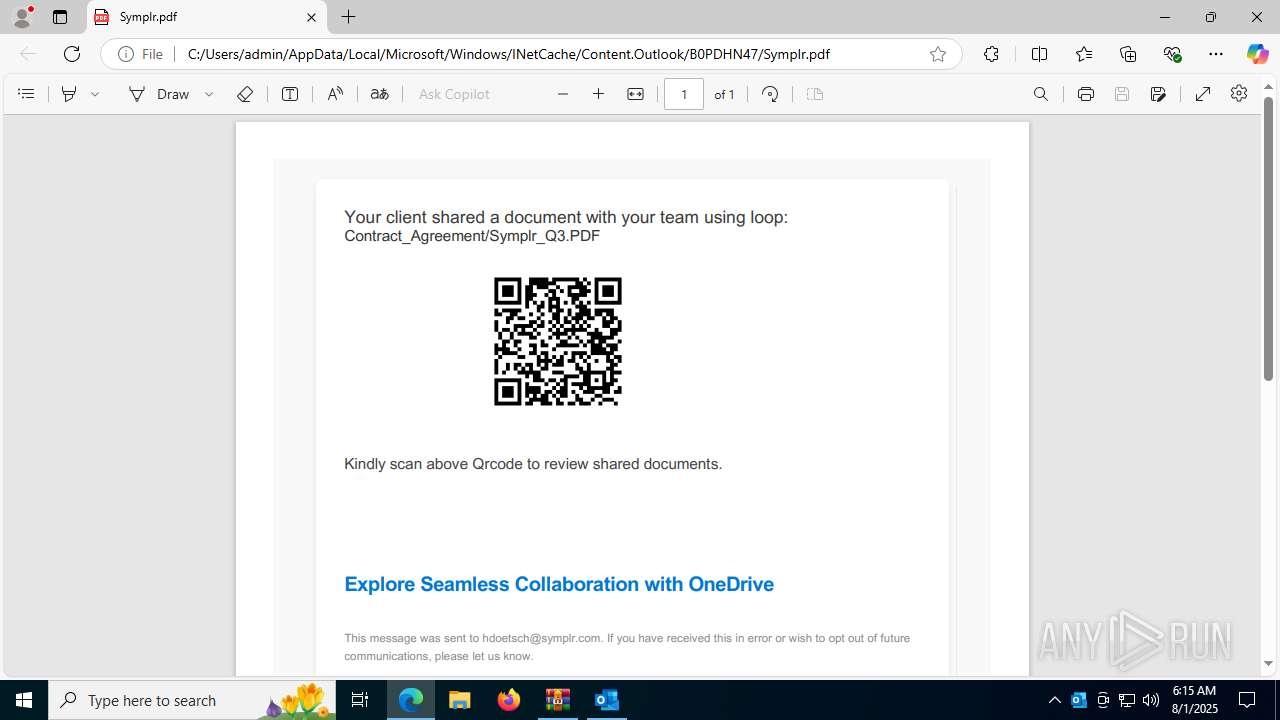
Task: Print the PDF document
Action: tap(1086, 94)
